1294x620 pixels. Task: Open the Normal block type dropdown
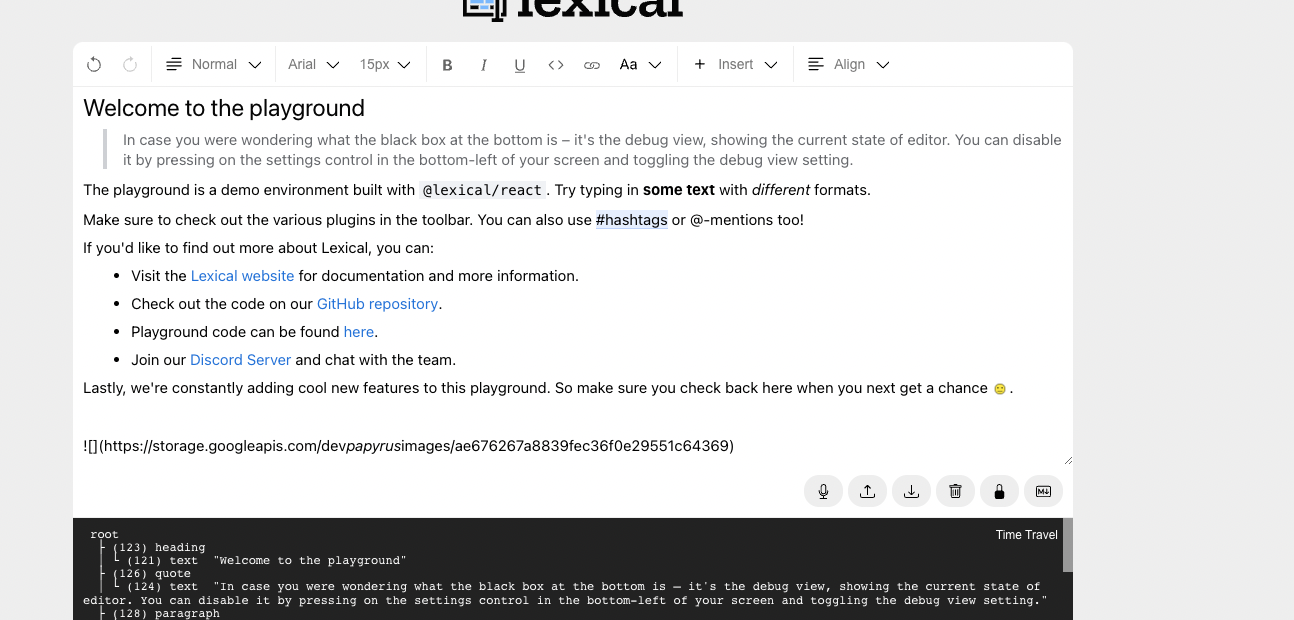(214, 64)
